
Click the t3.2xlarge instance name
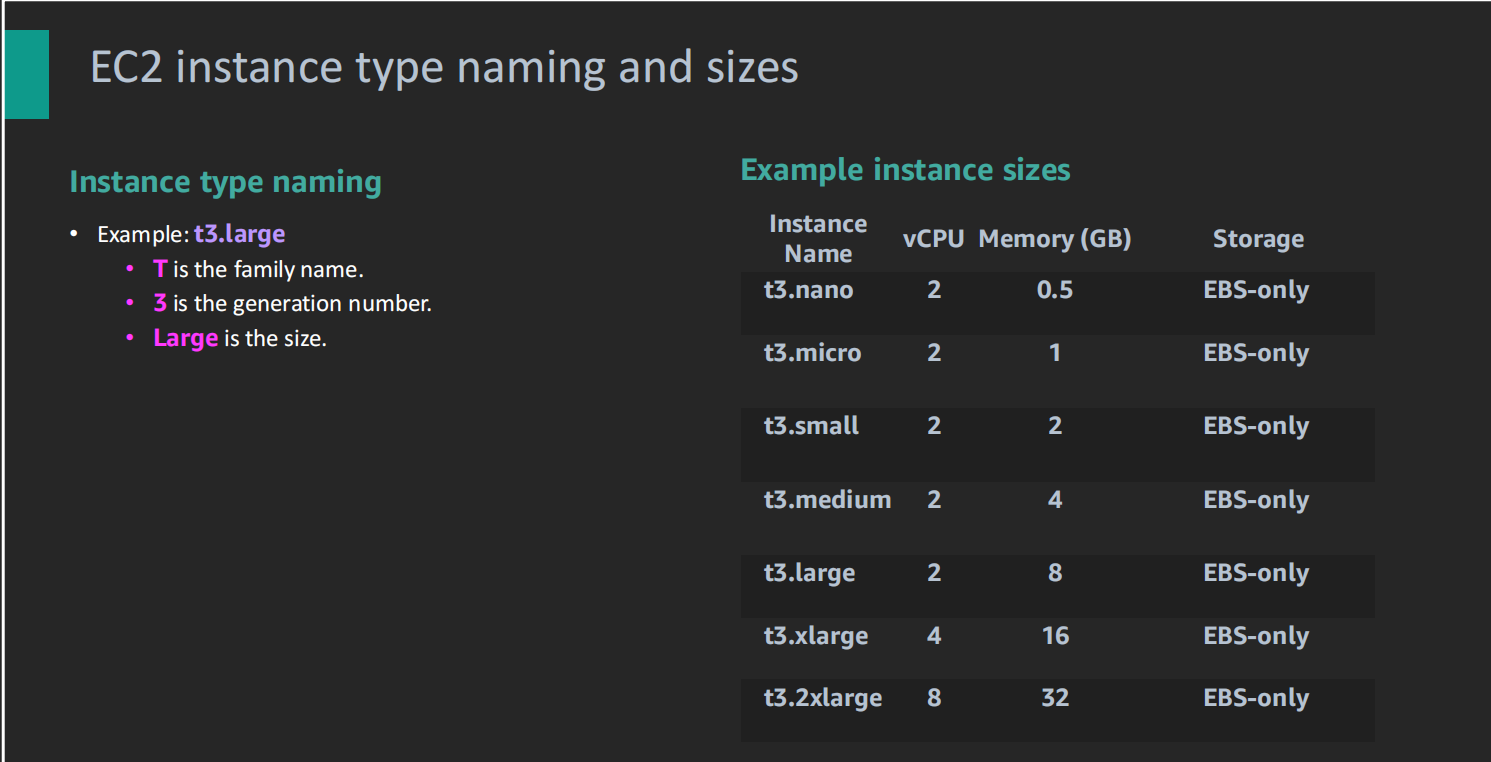pos(823,698)
